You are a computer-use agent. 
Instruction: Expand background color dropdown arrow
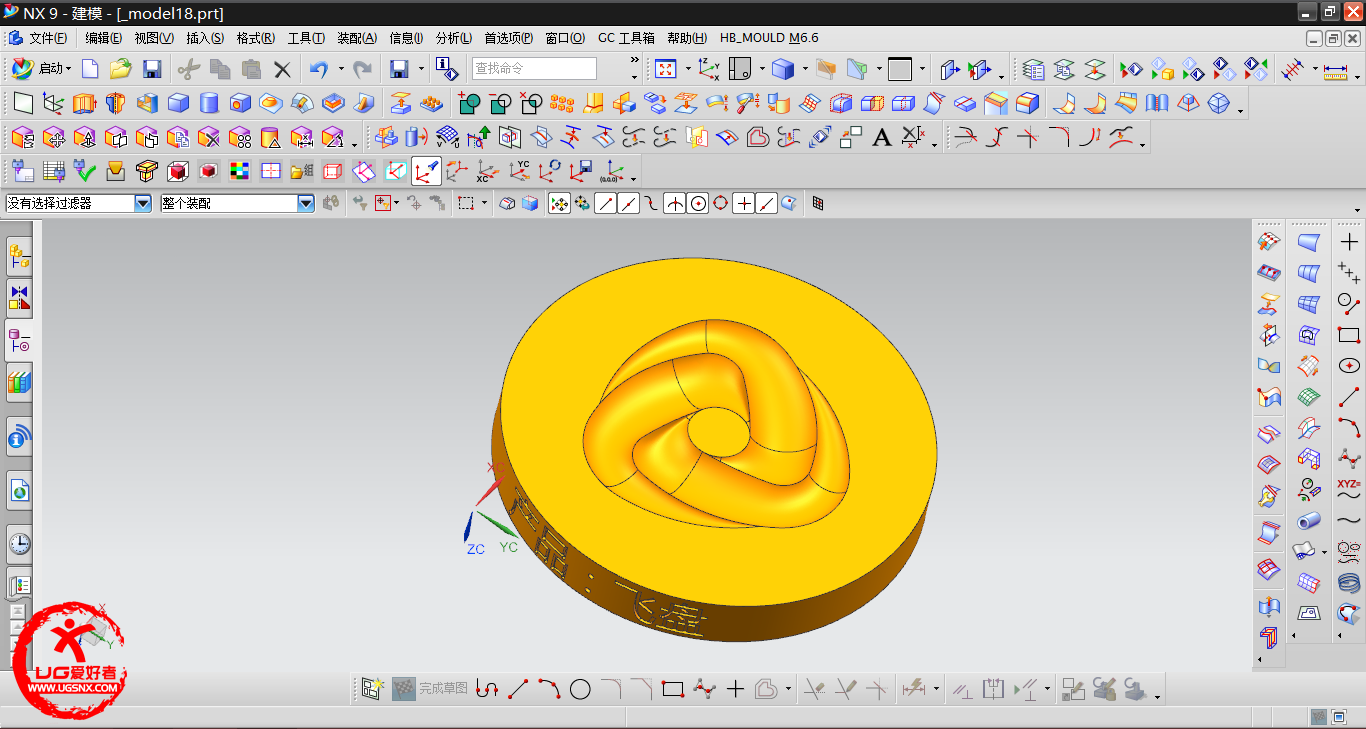click(x=921, y=69)
